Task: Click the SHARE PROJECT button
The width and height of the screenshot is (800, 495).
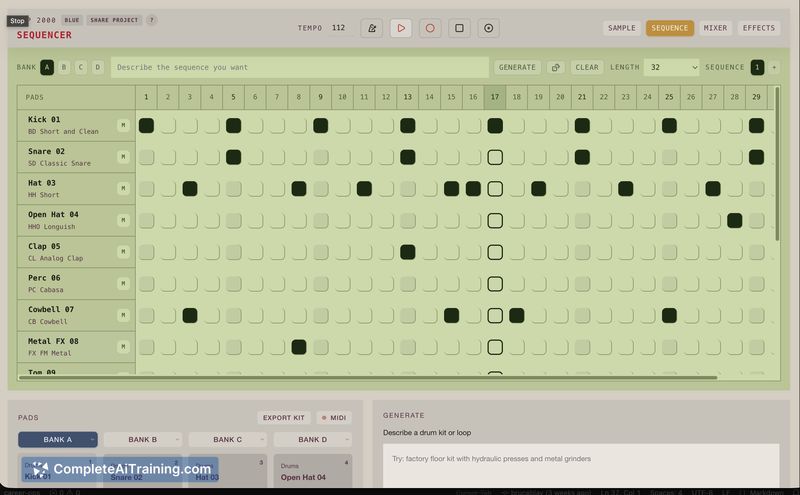Action: coord(114,20)
